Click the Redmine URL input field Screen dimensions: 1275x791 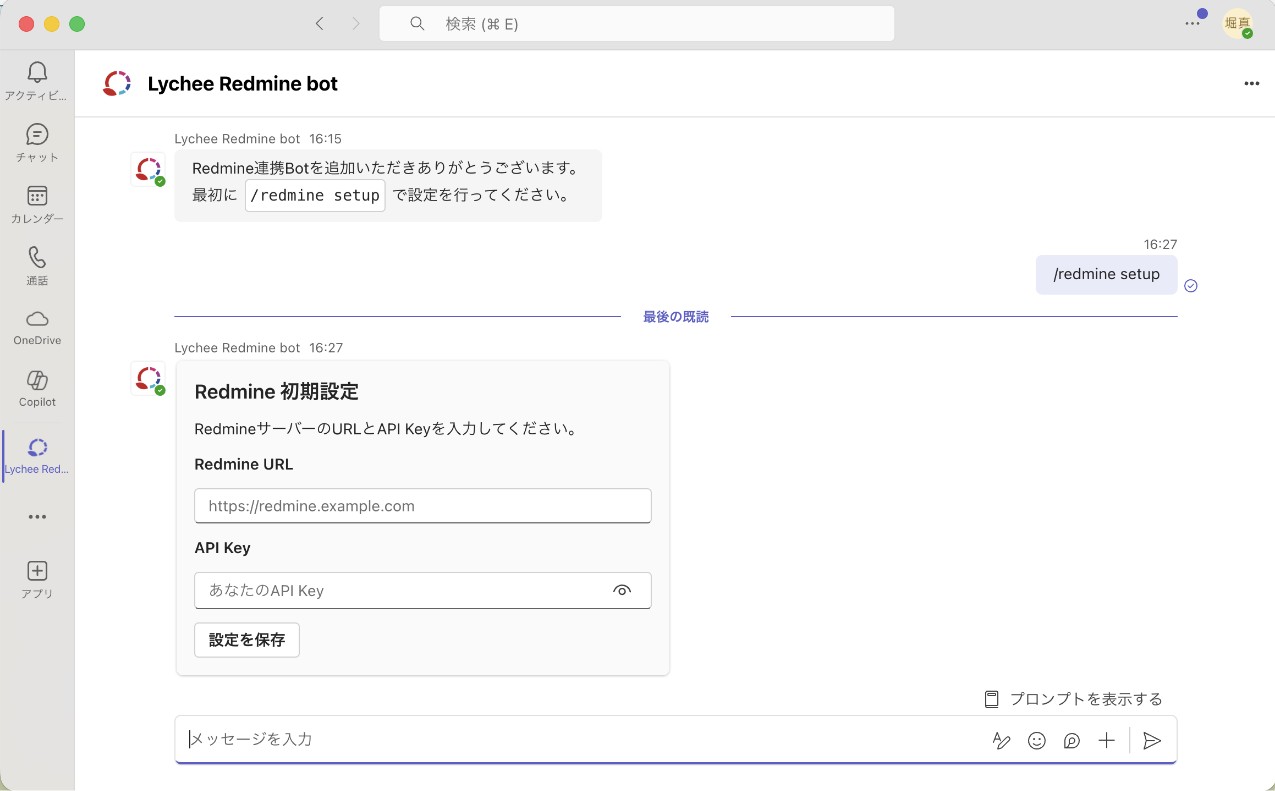coord(422,505)
